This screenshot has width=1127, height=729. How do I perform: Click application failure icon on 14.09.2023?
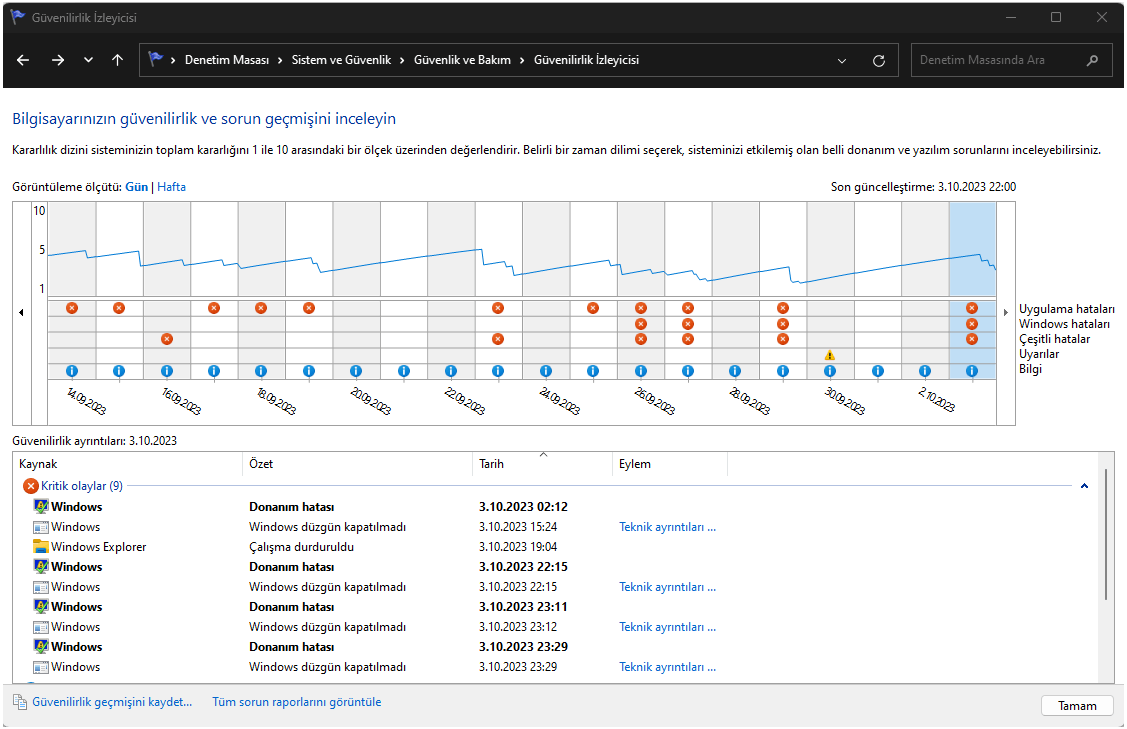click(x=72, y=308)
